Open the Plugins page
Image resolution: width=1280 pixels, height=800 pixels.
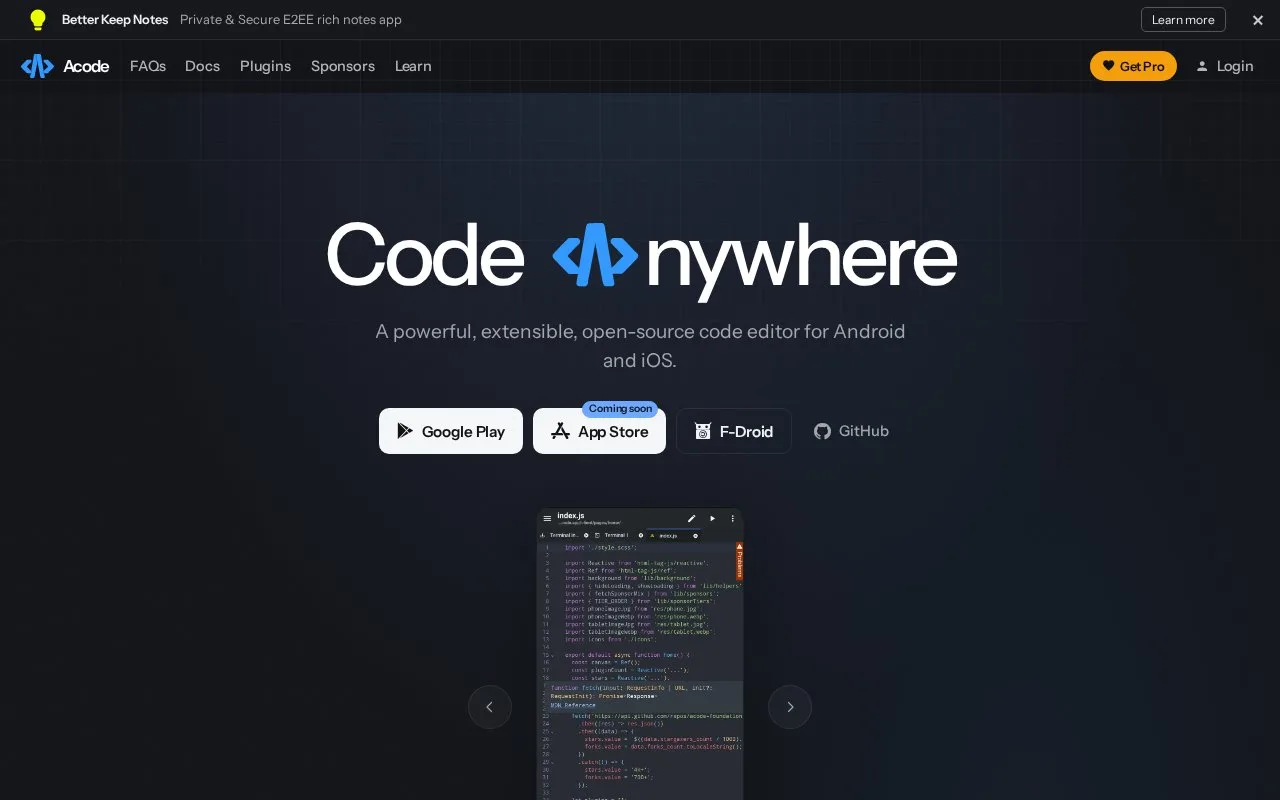[x=265, y=66]
